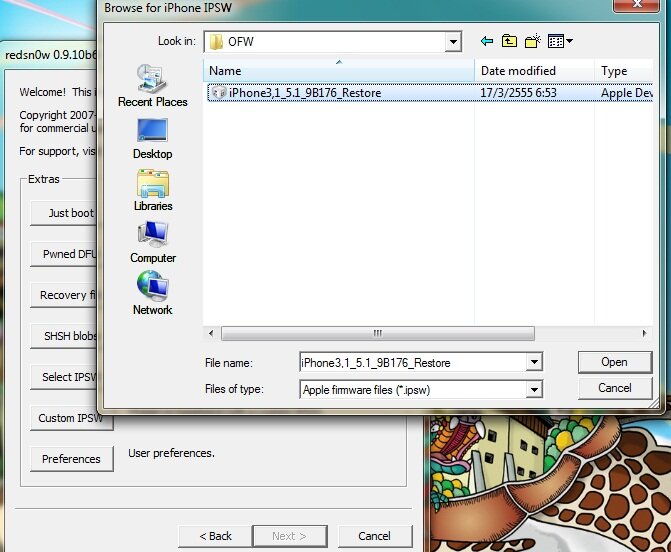Click the scroll right arrow
671x552 pixels.
pos(644,333)
